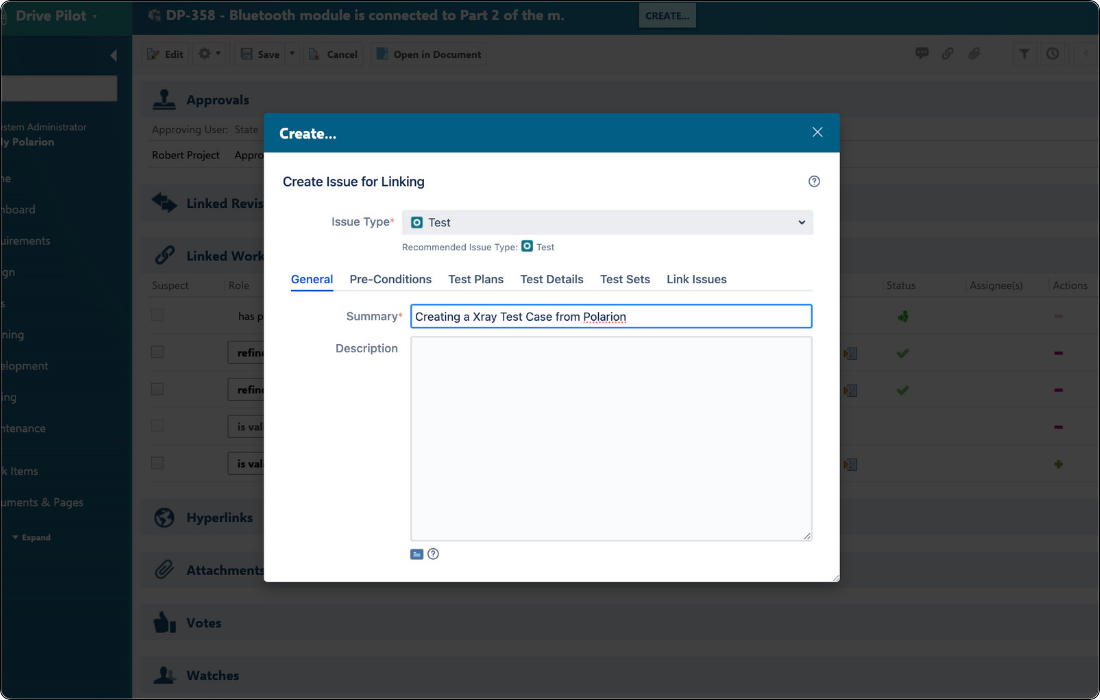
Task: Focus the Summary input field
Action: [x=611, y=316]
